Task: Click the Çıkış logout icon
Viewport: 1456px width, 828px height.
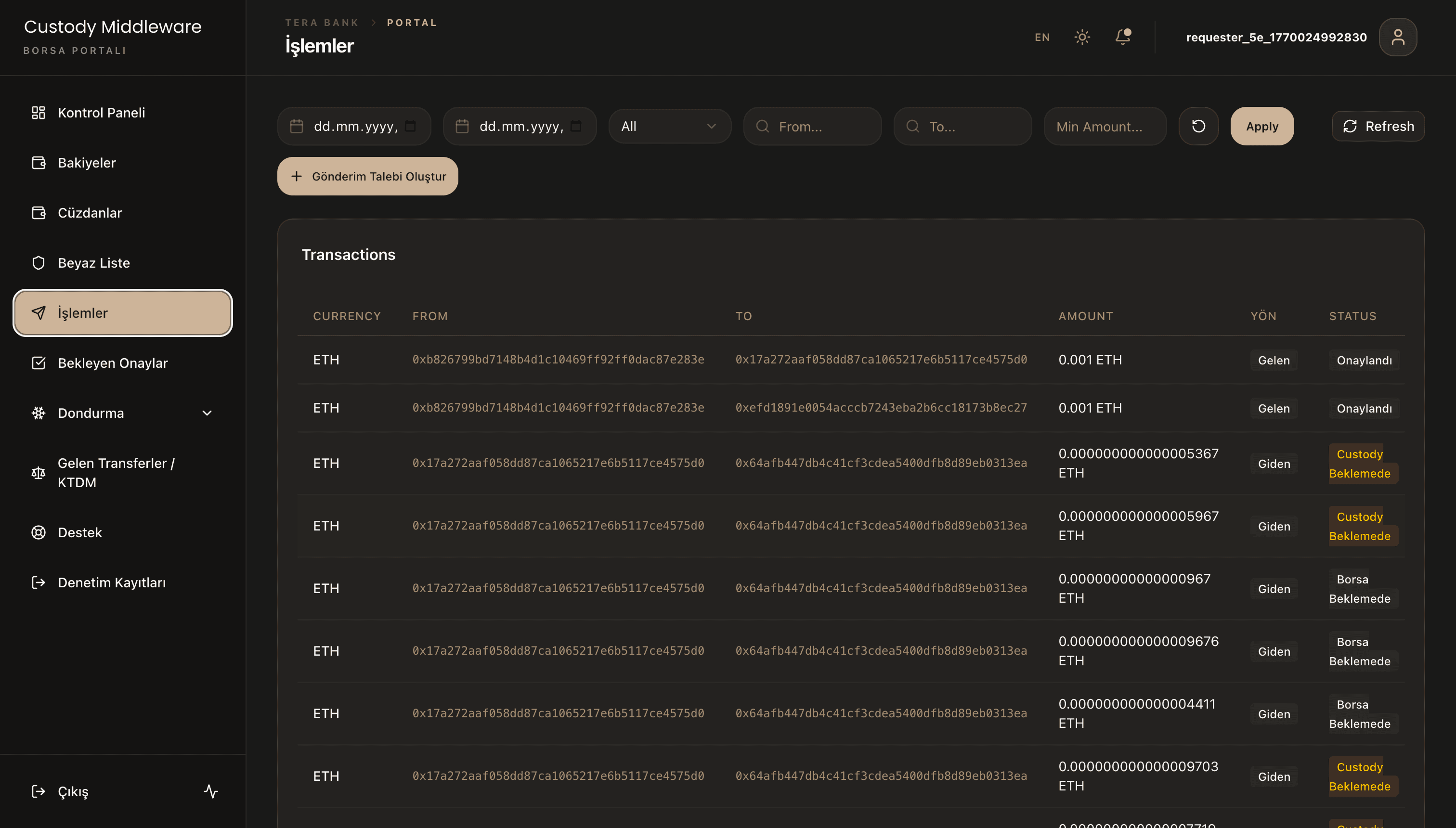Action: pos(38,791)
